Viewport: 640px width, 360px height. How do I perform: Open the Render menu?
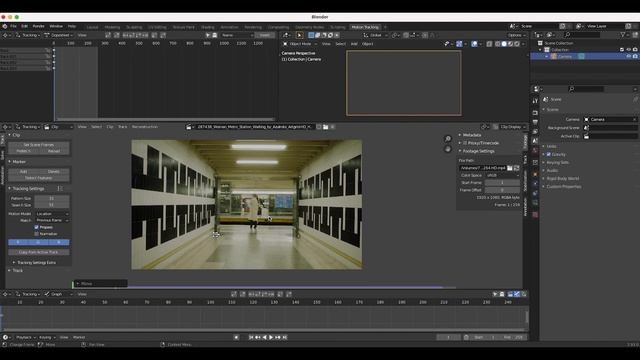point(38,26)
